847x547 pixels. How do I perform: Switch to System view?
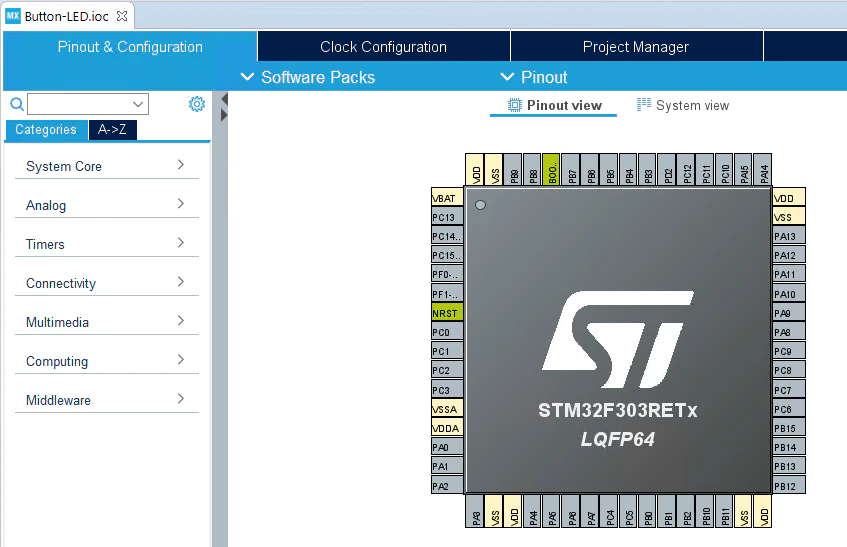point(683,105)
